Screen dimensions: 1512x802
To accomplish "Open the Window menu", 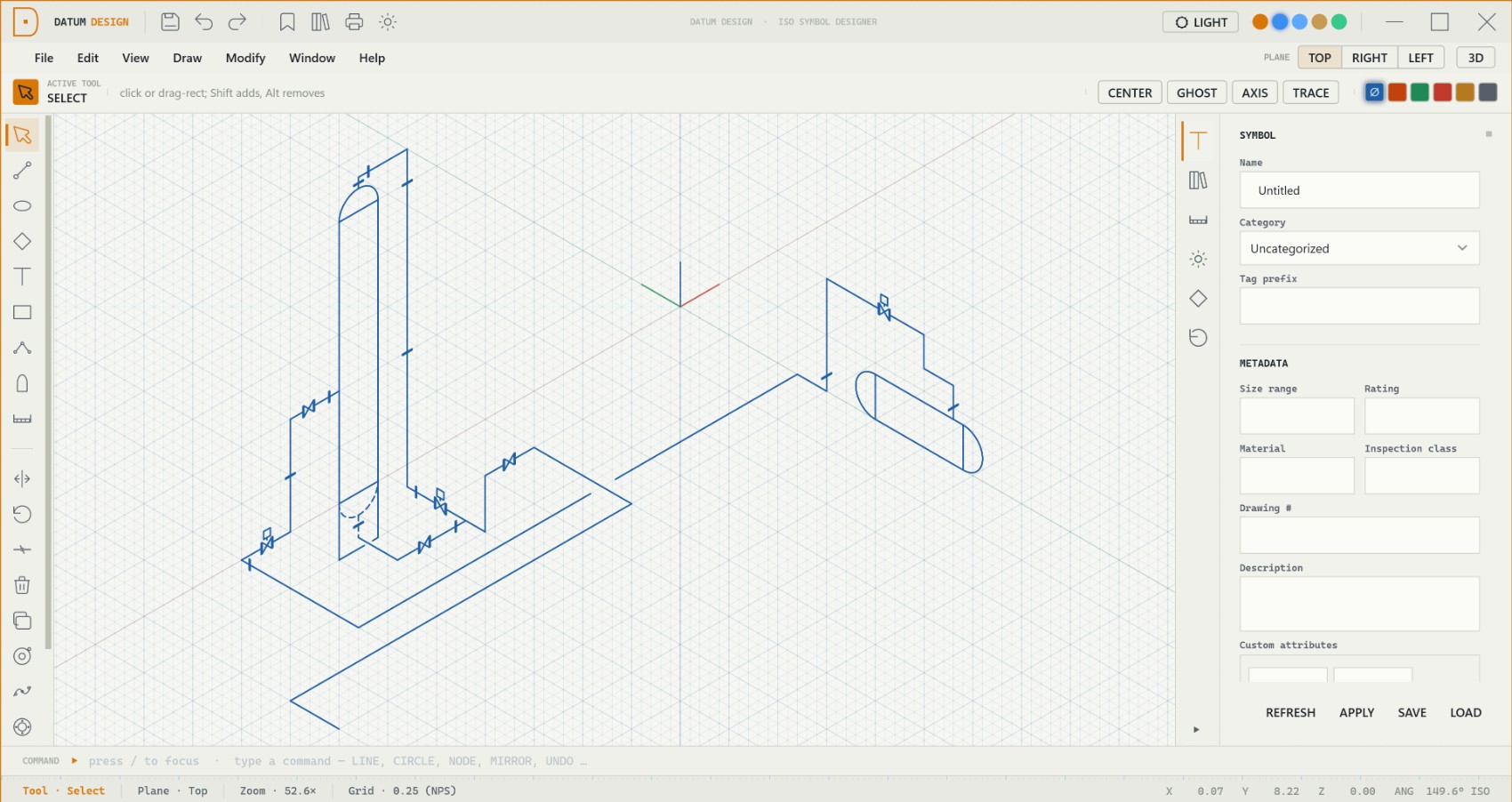I will click(312, 58).
